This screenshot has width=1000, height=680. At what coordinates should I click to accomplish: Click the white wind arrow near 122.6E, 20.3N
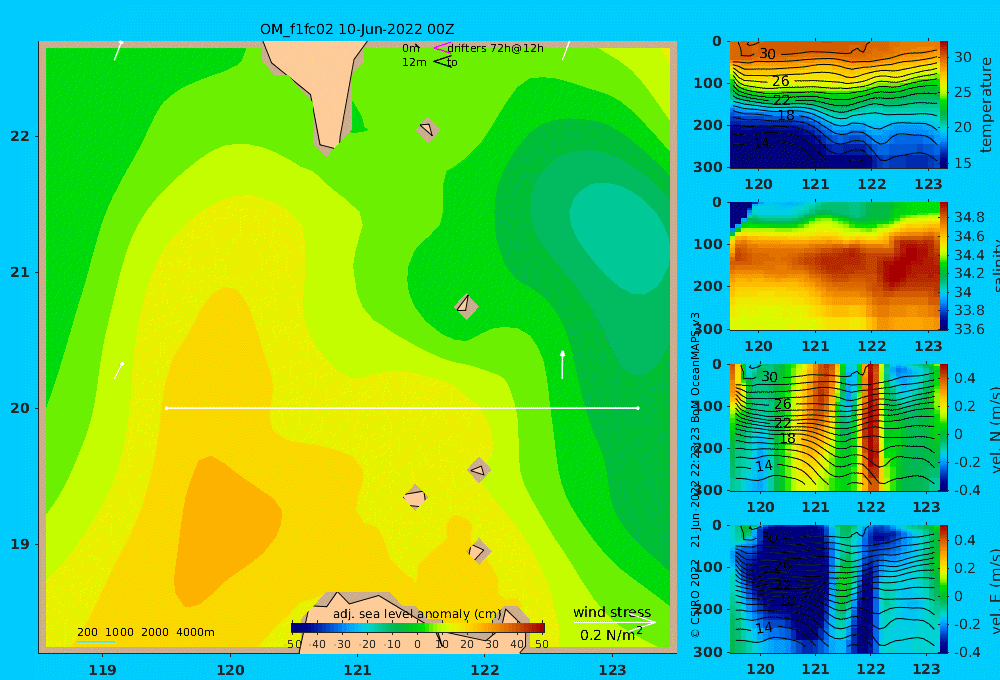click(x=562, y=364)
